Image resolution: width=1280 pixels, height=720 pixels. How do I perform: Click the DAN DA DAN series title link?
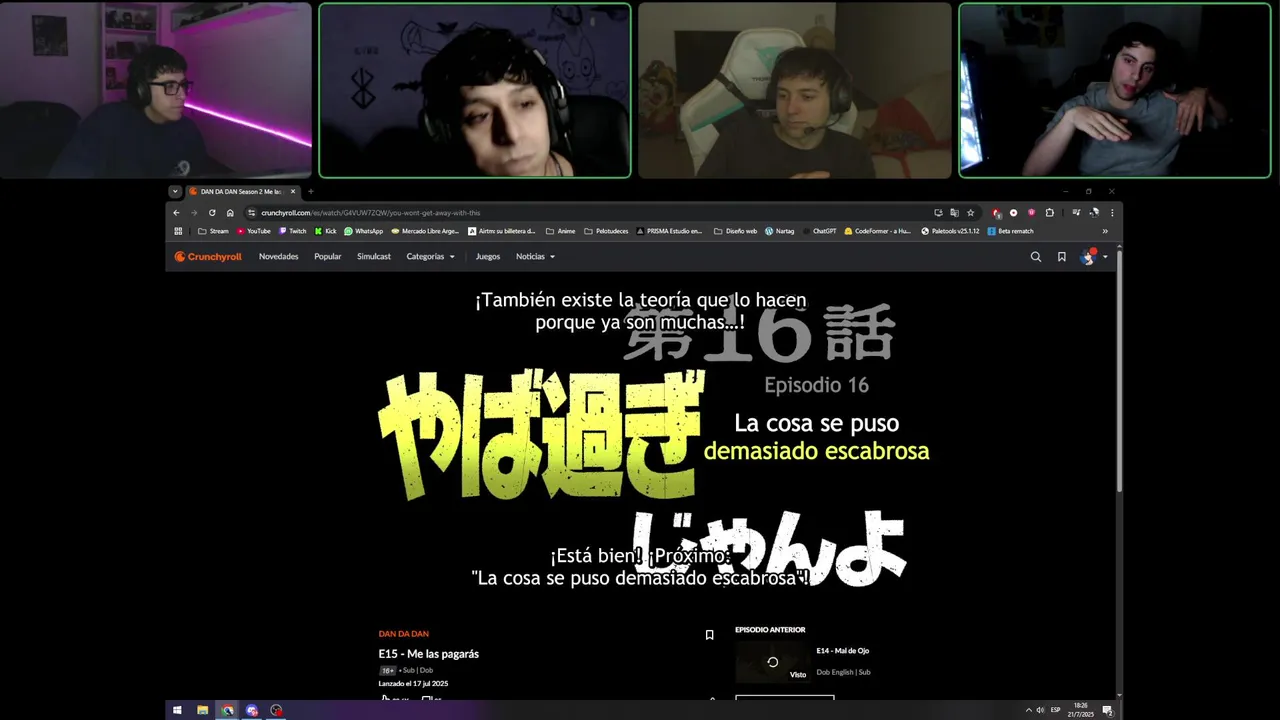click(404, 634)
